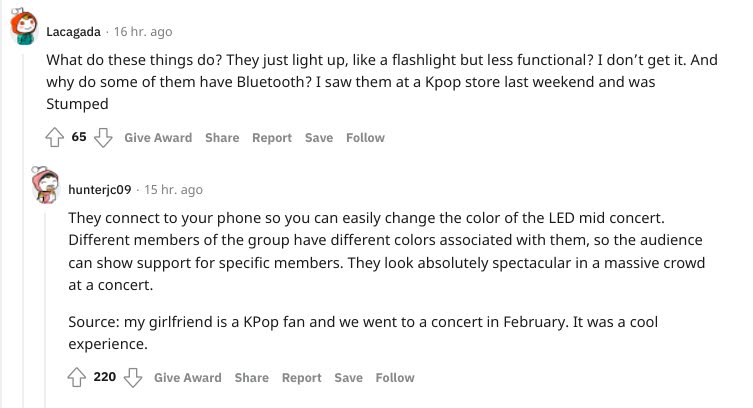
Task: Report hunterjc09's reply
Action: (x=302, y=378)
